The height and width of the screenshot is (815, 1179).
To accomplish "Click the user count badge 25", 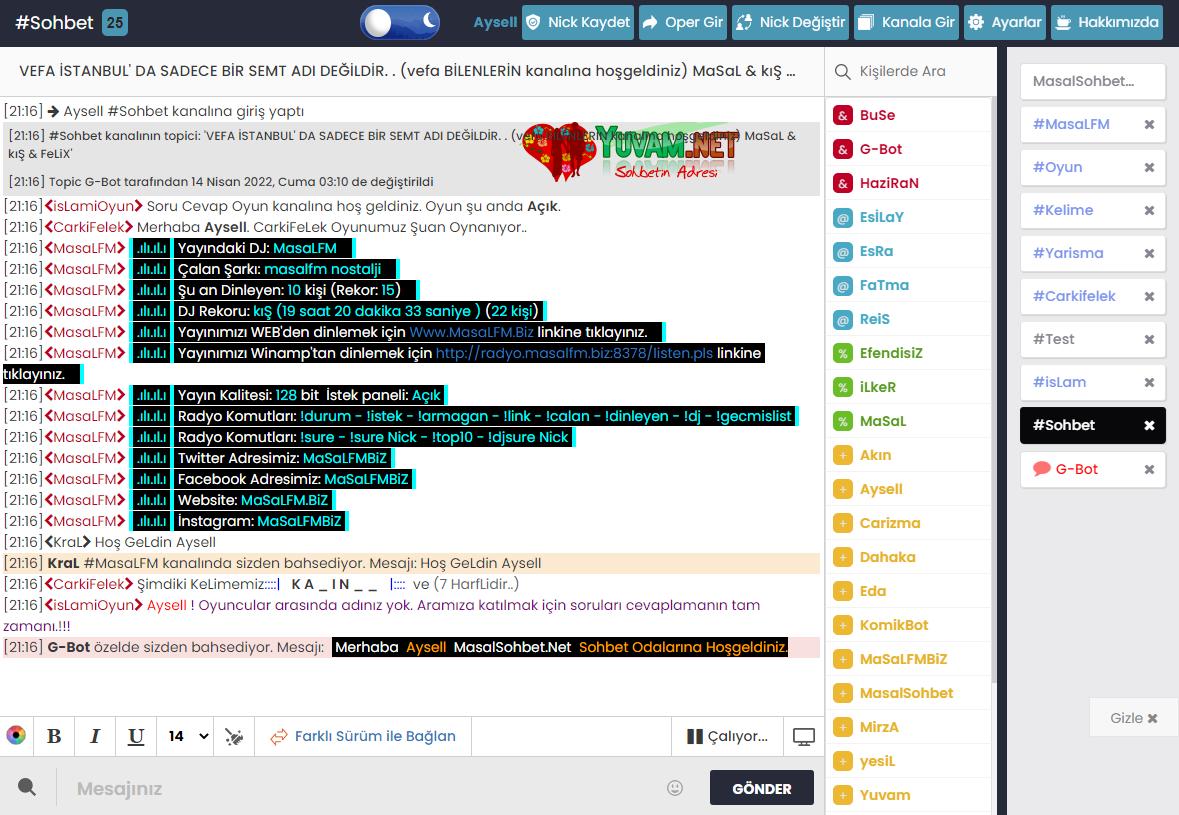I will [114, 23].
